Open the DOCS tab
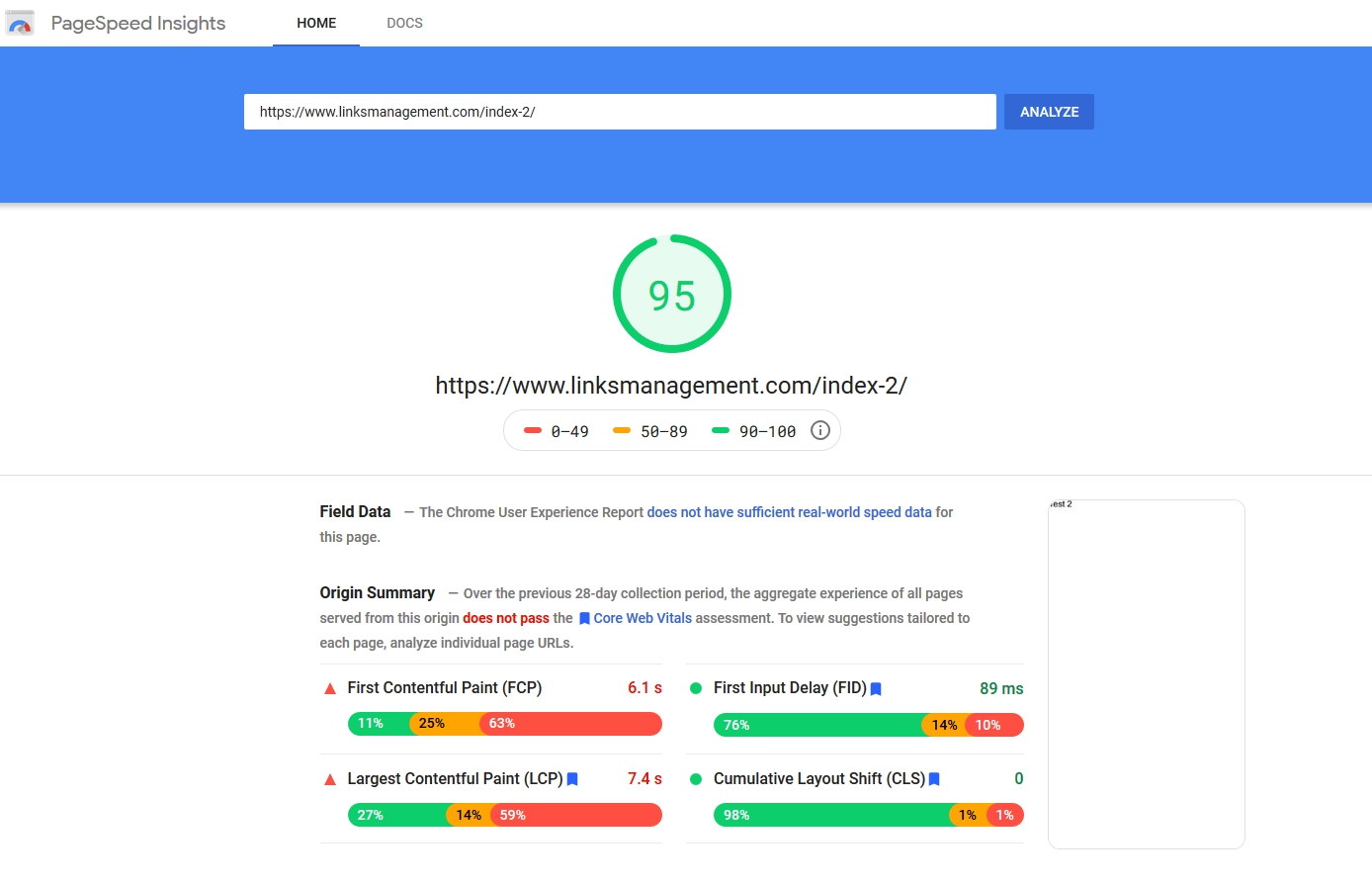The image size is (1372, 887). pos(404,23)
